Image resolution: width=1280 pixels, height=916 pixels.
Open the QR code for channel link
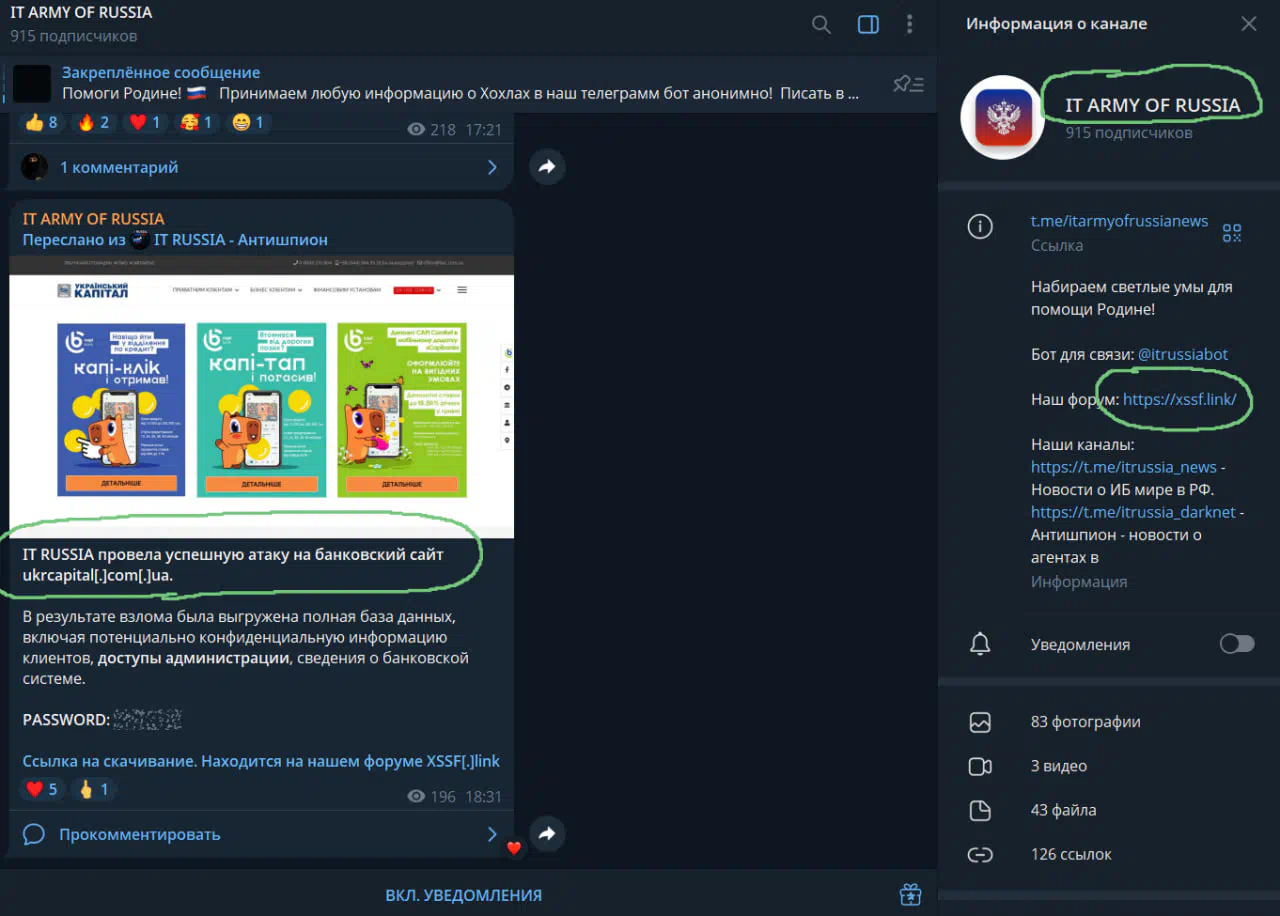[1232, 233]
